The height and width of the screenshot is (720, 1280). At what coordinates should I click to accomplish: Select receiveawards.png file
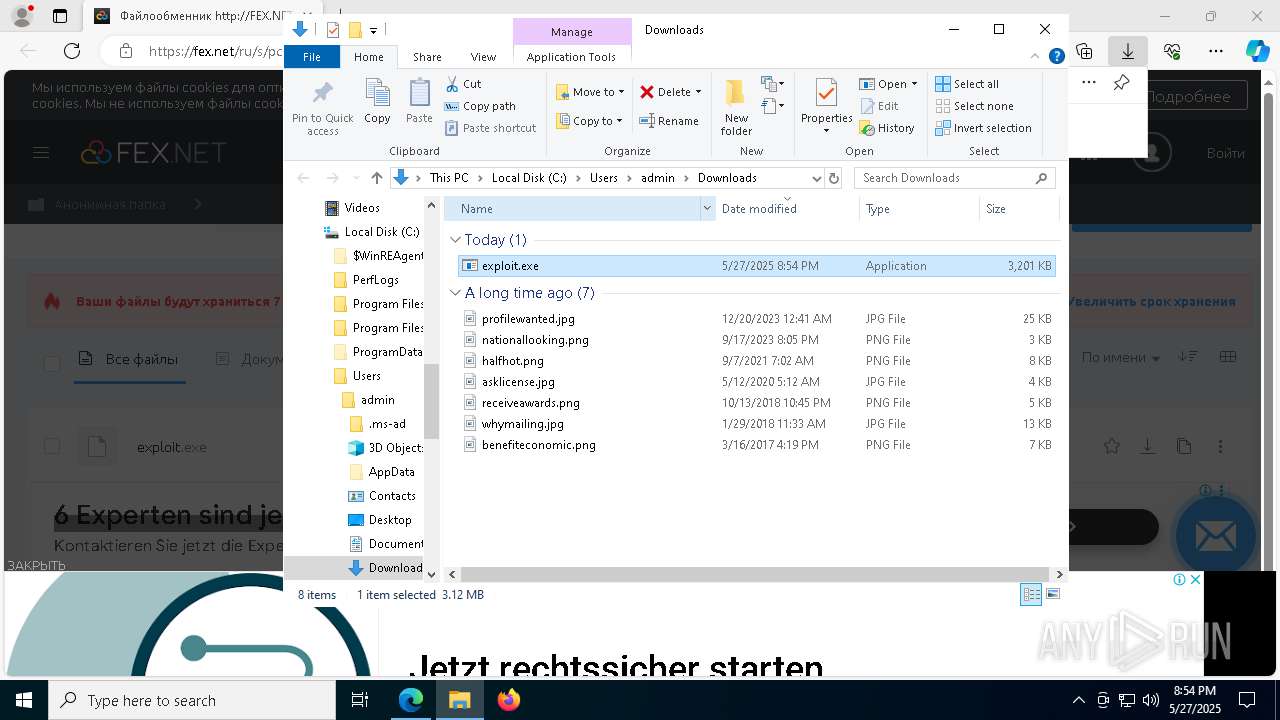click(x=756, y=403)
